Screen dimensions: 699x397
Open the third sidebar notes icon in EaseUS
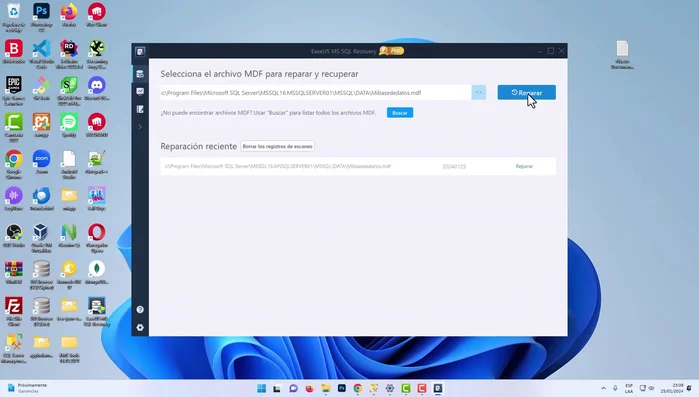tap(140, 109)
